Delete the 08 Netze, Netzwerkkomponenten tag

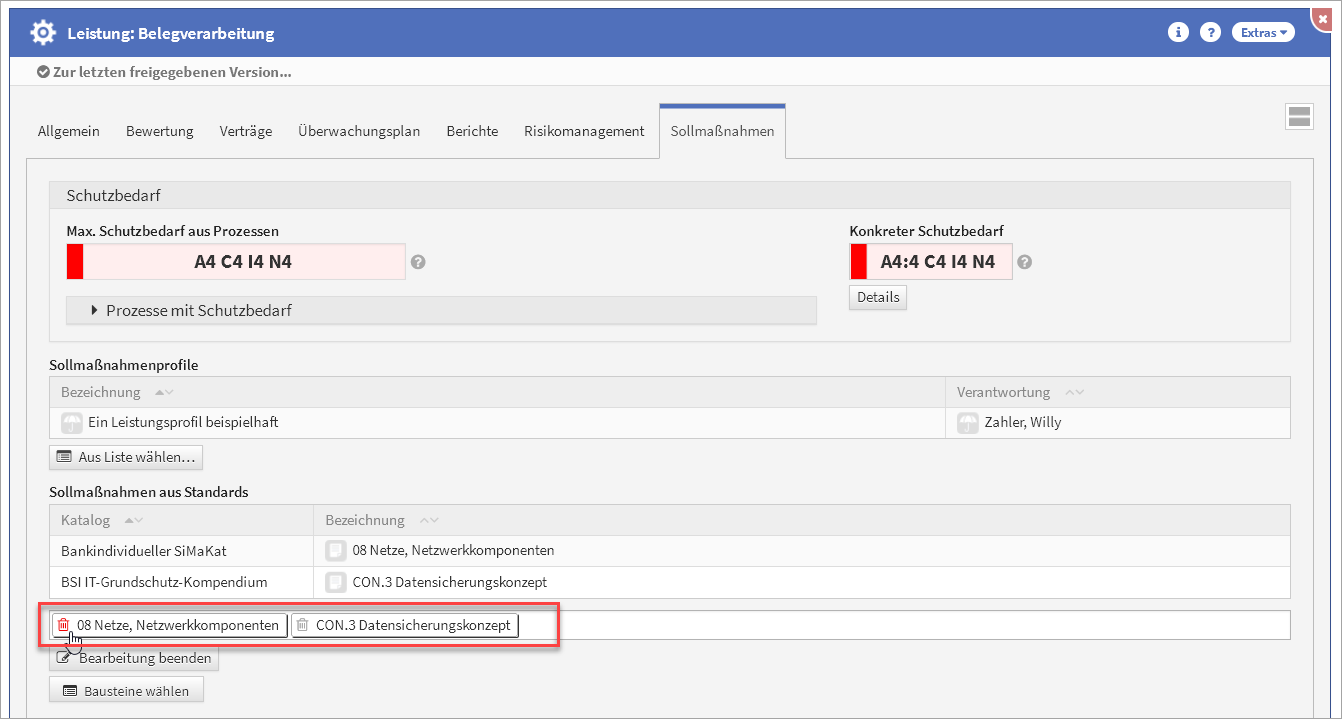click(x=64, y=625)
